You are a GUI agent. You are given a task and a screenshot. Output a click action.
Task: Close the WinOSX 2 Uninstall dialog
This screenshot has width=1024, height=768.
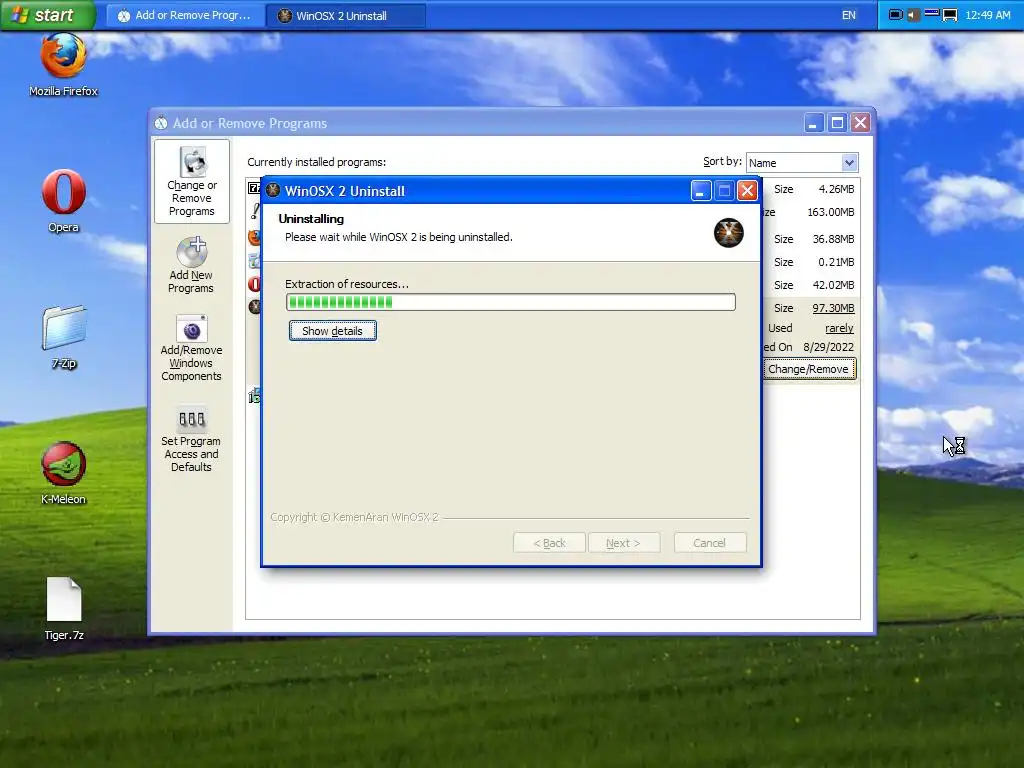pyautogui.click(x=747, y=191)
